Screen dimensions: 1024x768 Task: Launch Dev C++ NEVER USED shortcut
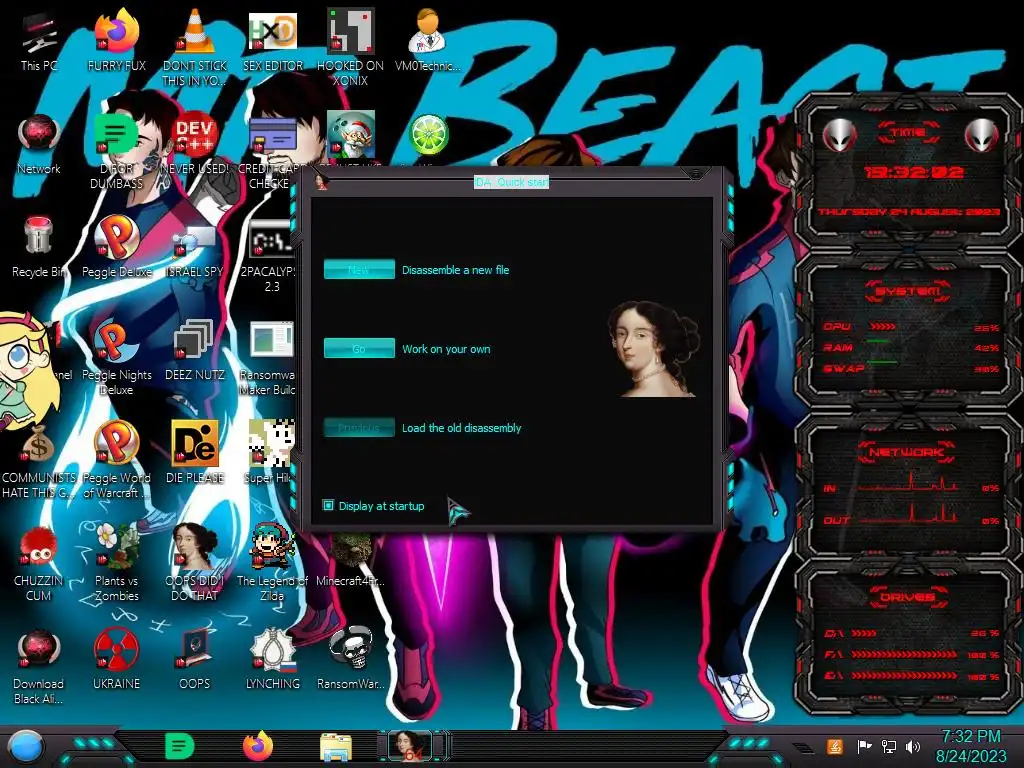coord(195,142)
